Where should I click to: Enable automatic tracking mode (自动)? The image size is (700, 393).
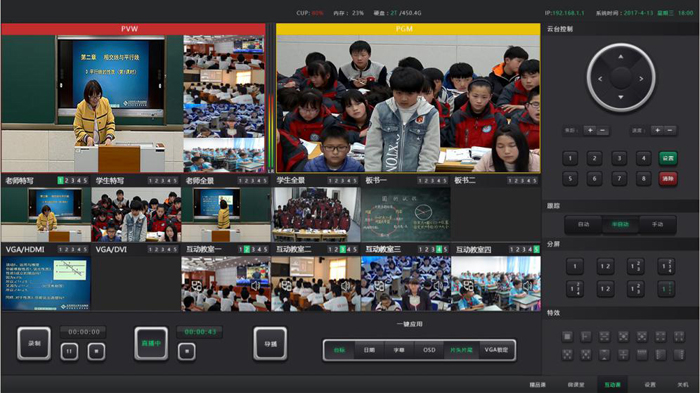tap(583, 225)
